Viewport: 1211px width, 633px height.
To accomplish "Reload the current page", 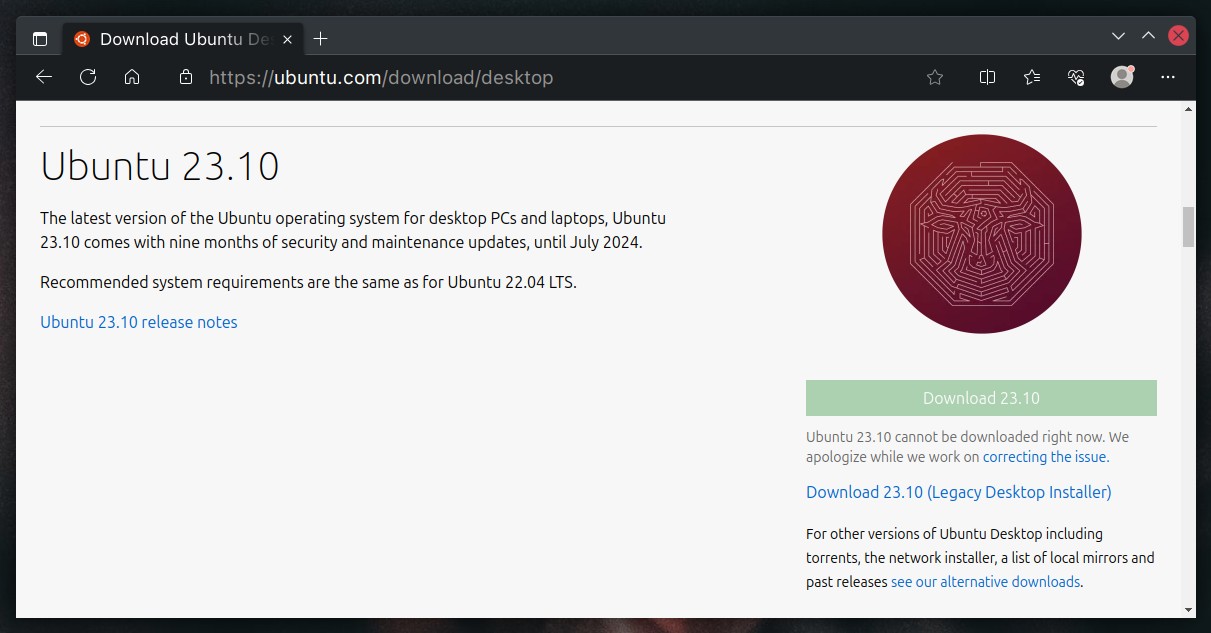I will [88, 77].
